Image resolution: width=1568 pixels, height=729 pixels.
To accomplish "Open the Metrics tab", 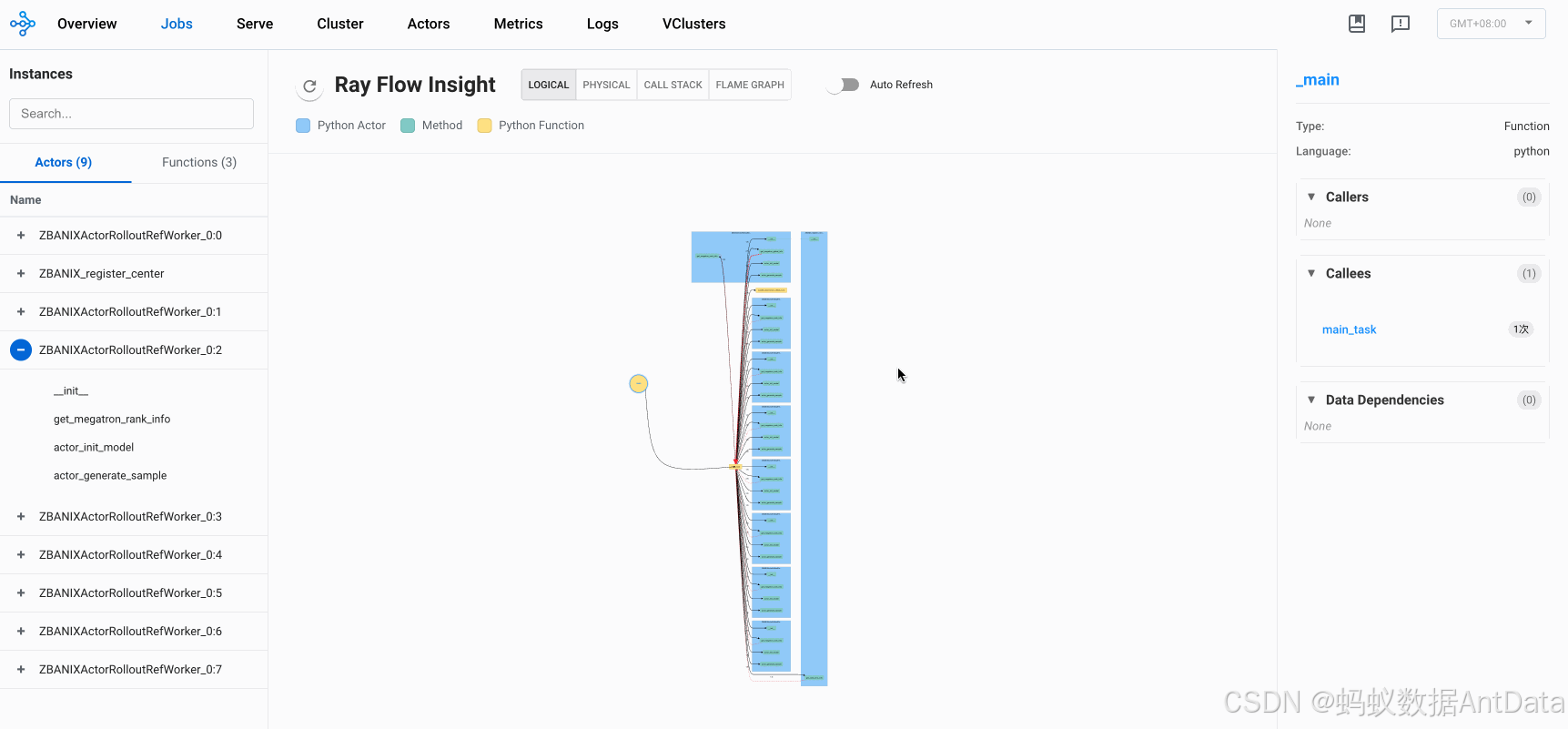I will tap(519, 24).
